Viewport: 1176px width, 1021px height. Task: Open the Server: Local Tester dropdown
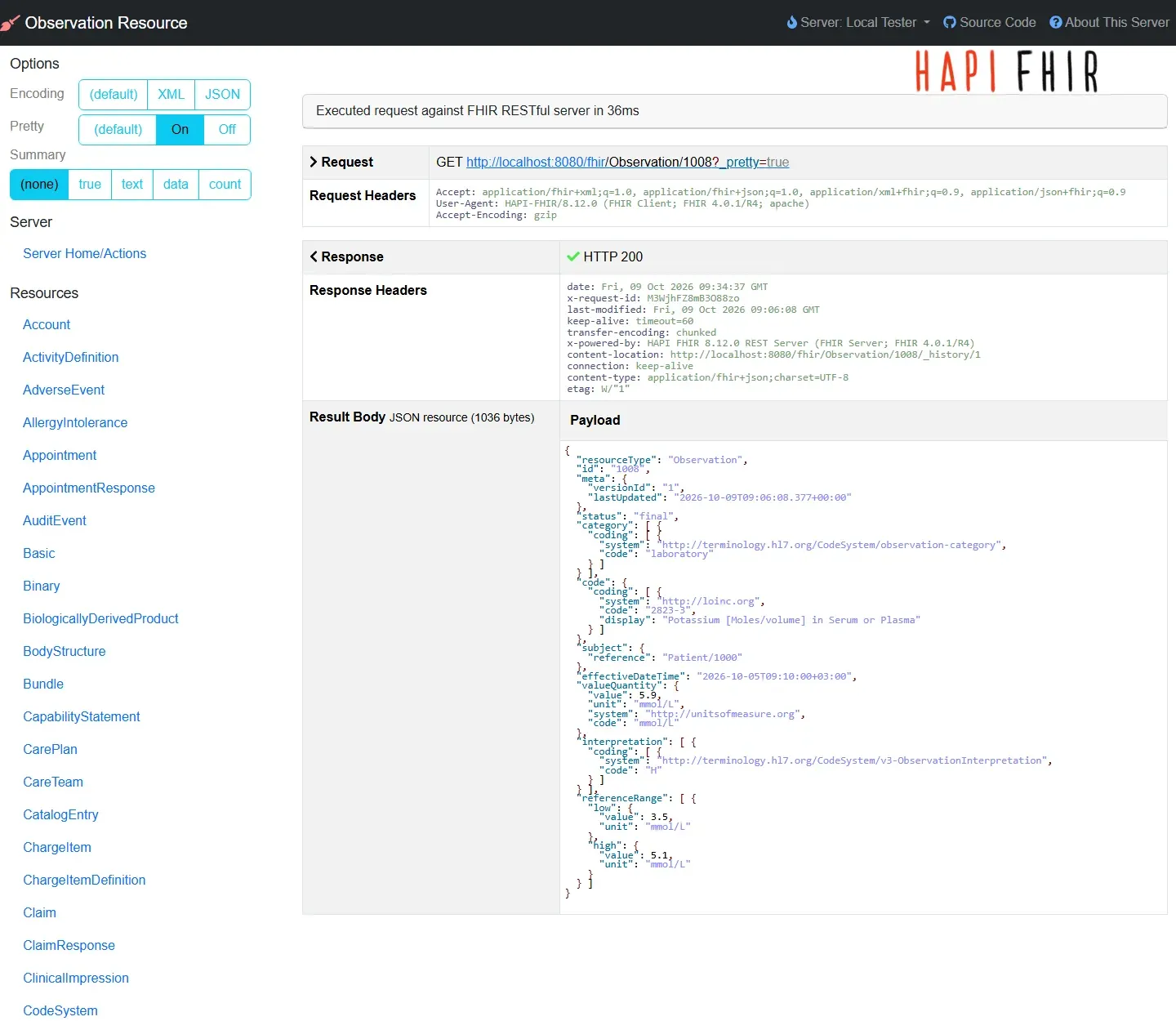point(858,23)
